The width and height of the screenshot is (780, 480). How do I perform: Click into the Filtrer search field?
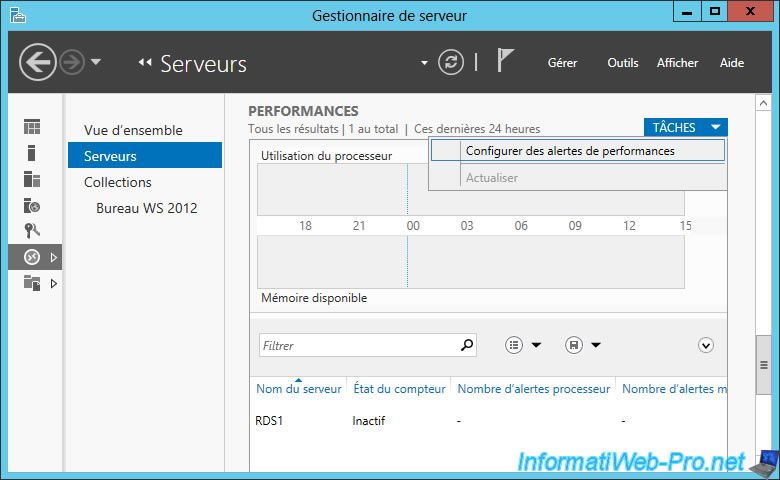pyautogui.click(x=368, y=345)
